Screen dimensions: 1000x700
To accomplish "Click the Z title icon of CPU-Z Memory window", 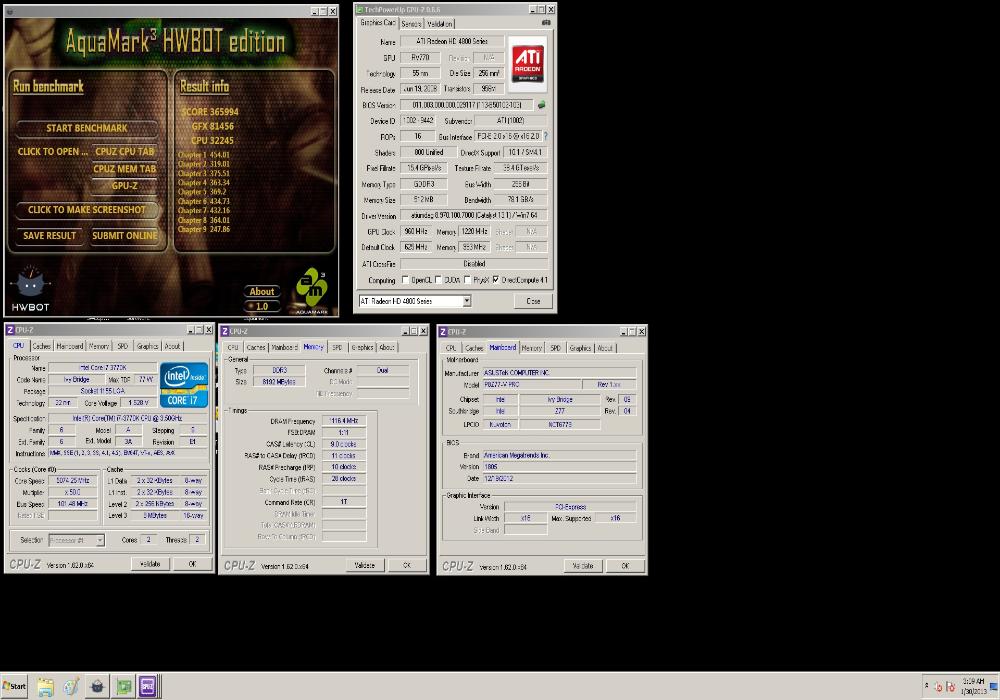I will [x=224, y=332].
